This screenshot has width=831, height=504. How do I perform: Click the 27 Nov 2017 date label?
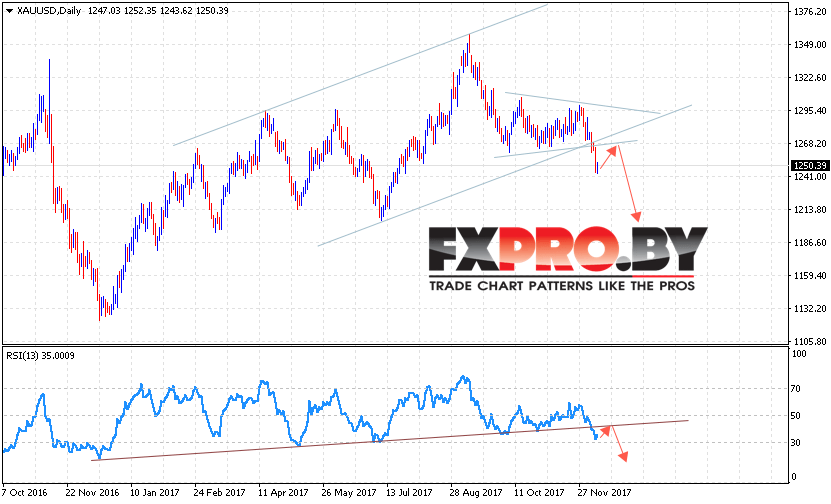click(605, 493)
